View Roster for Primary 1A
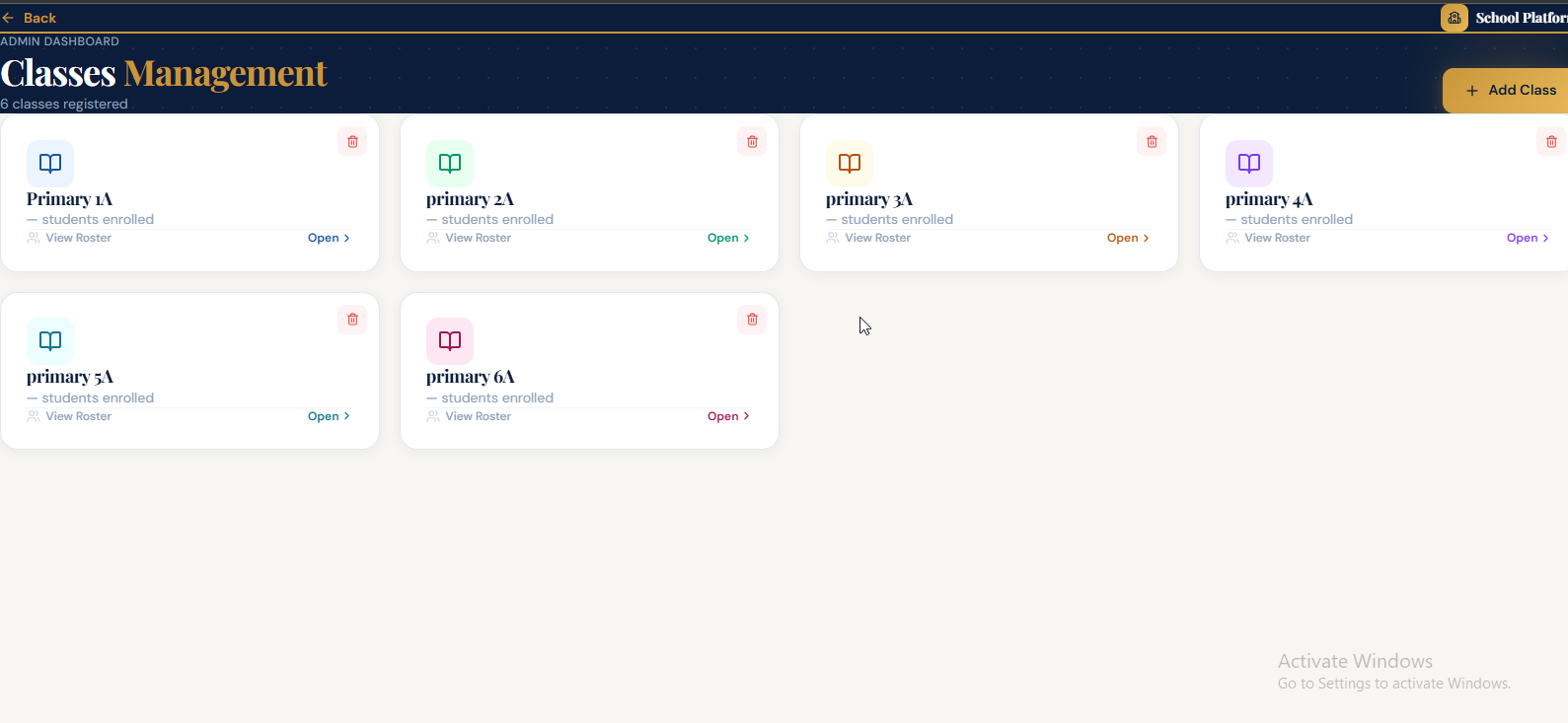The width and height of the screenshot is (1568, 723). (79, 238)
